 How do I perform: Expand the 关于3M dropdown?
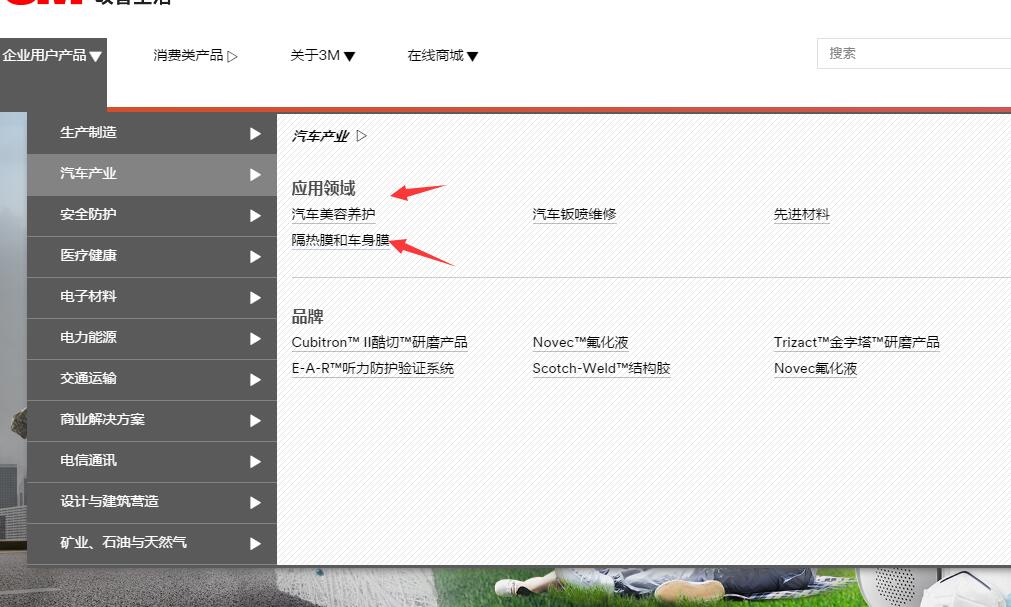click(322, 55)
